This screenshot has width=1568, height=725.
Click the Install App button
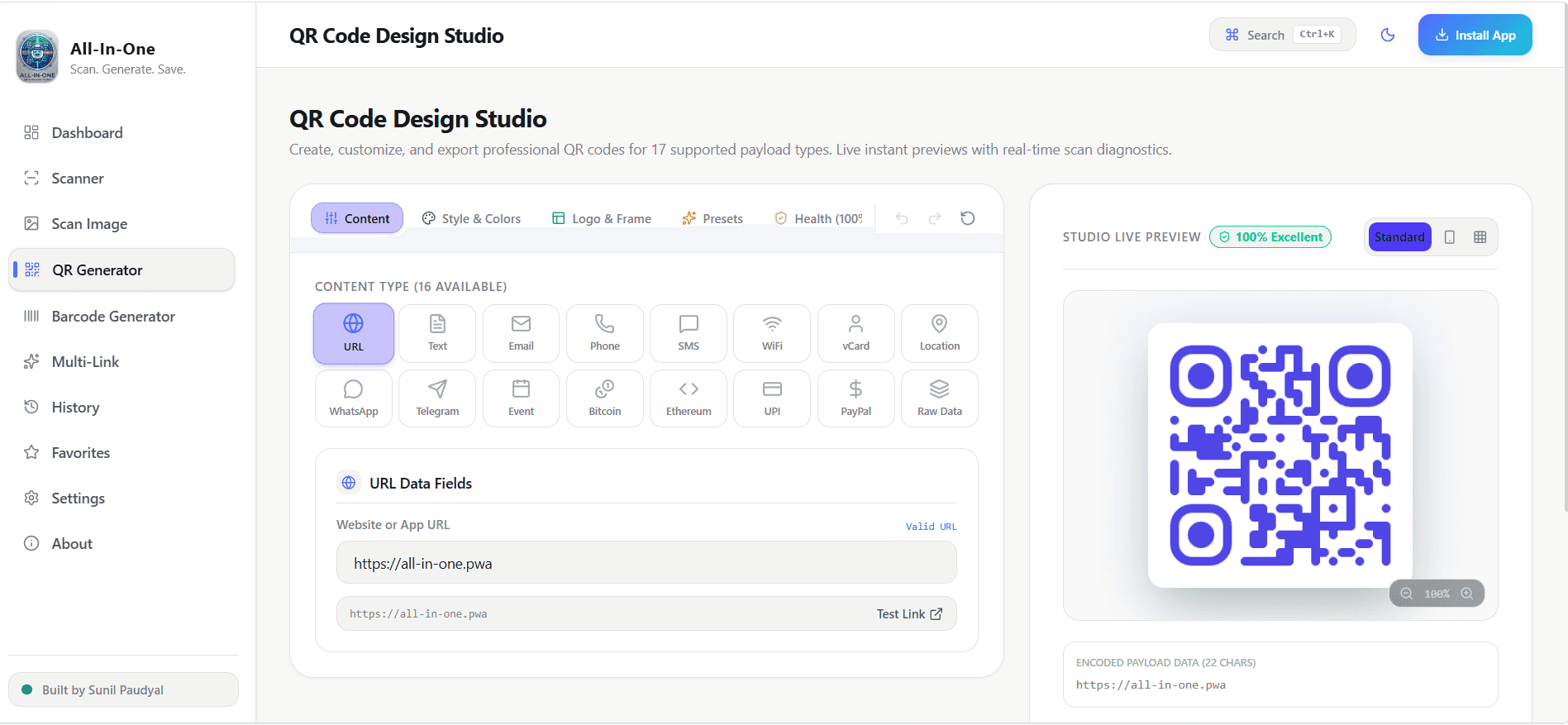[1475, 35]
